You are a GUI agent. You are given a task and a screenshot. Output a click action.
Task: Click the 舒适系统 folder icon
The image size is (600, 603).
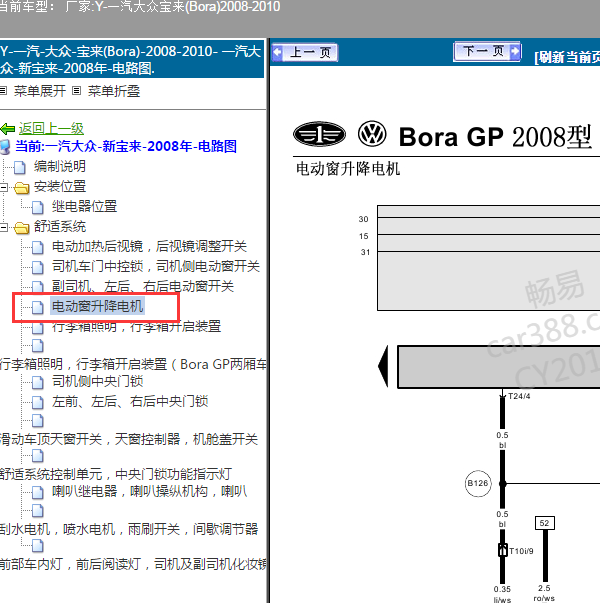(x=22, y=228)
